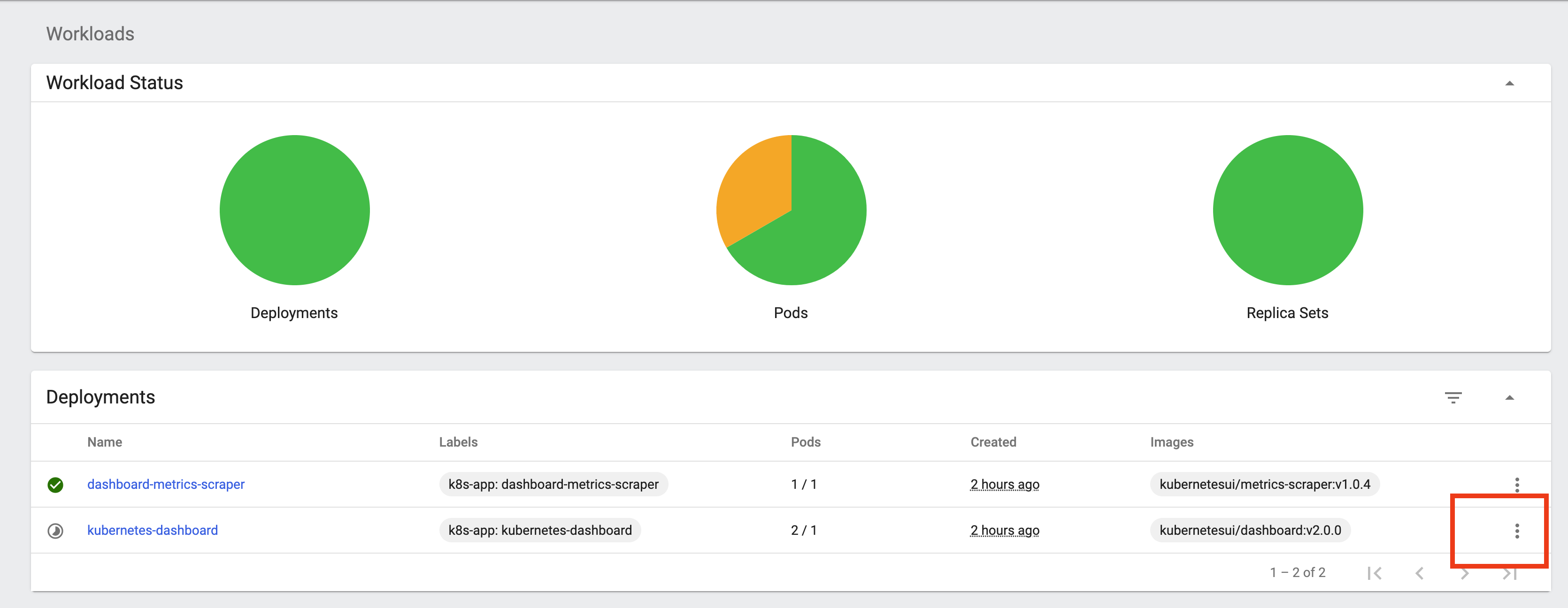The width and height of the screenshot is (1568, 608).
Task: Open the kubernetes-dashboard deployment
Action: [x=152, y=530]
